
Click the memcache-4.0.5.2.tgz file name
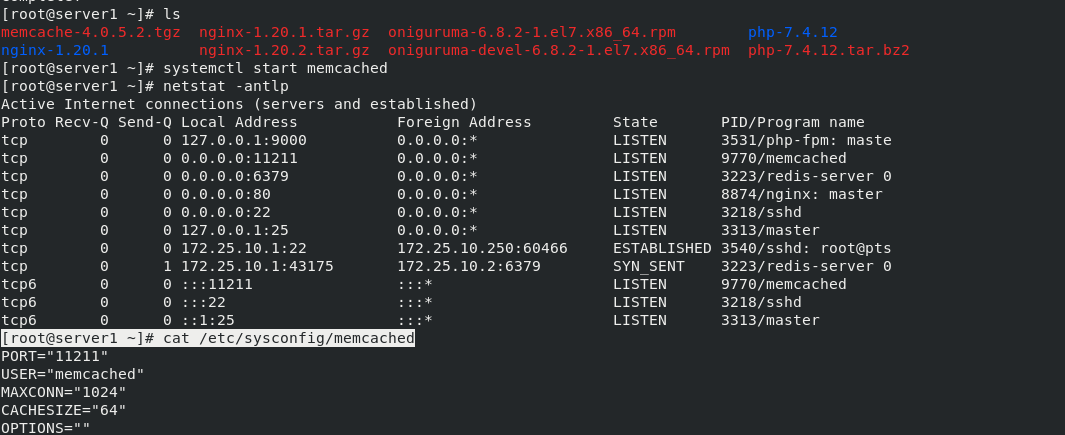[x=91, y=33]
